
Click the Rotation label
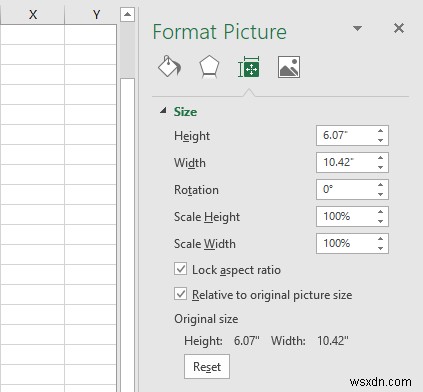(196, 190)
